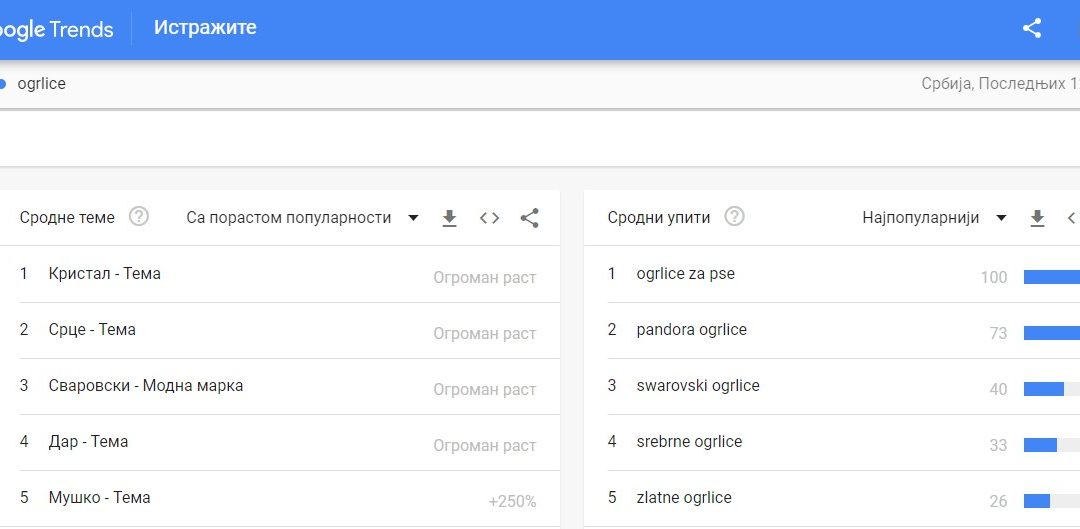Open help icon next to Сродни упити

(734, 217)
